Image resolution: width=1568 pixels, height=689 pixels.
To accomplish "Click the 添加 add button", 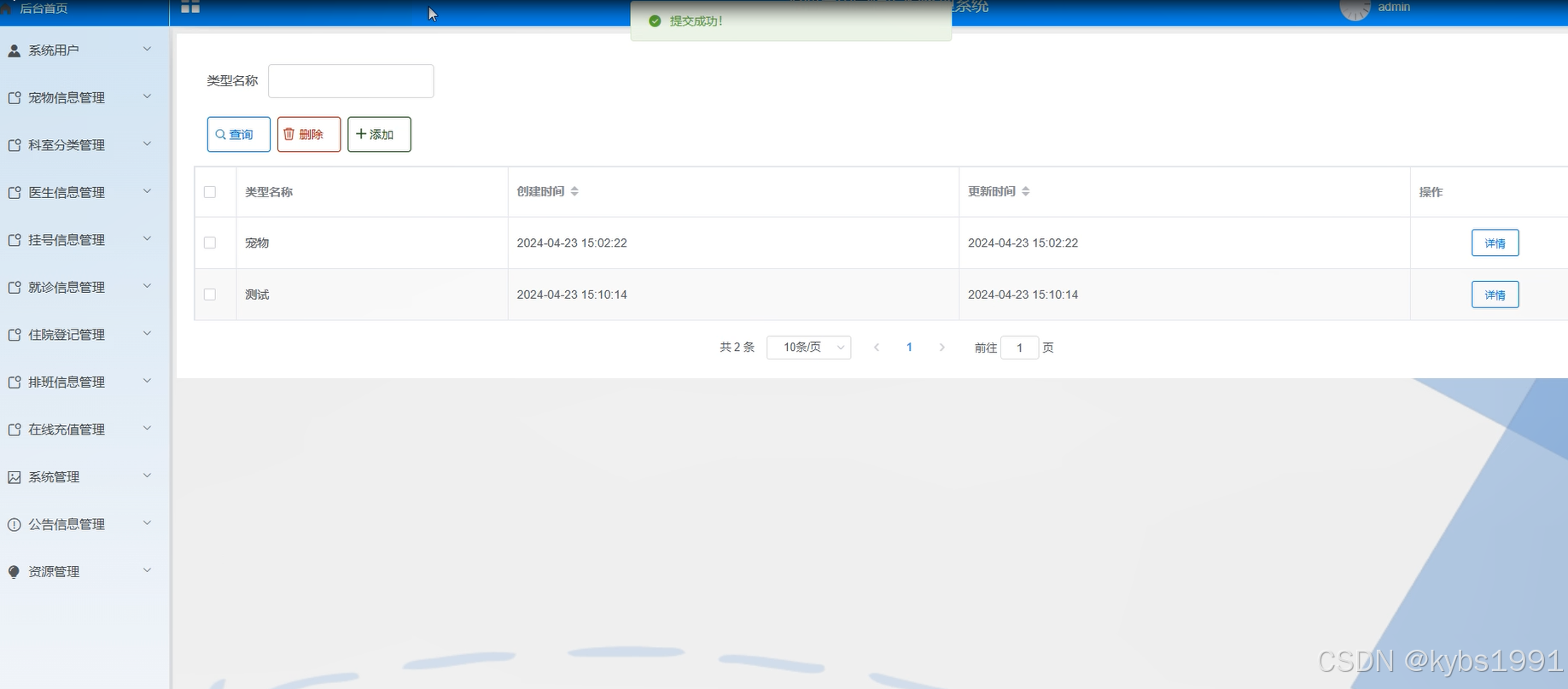I will pos(379,134).
